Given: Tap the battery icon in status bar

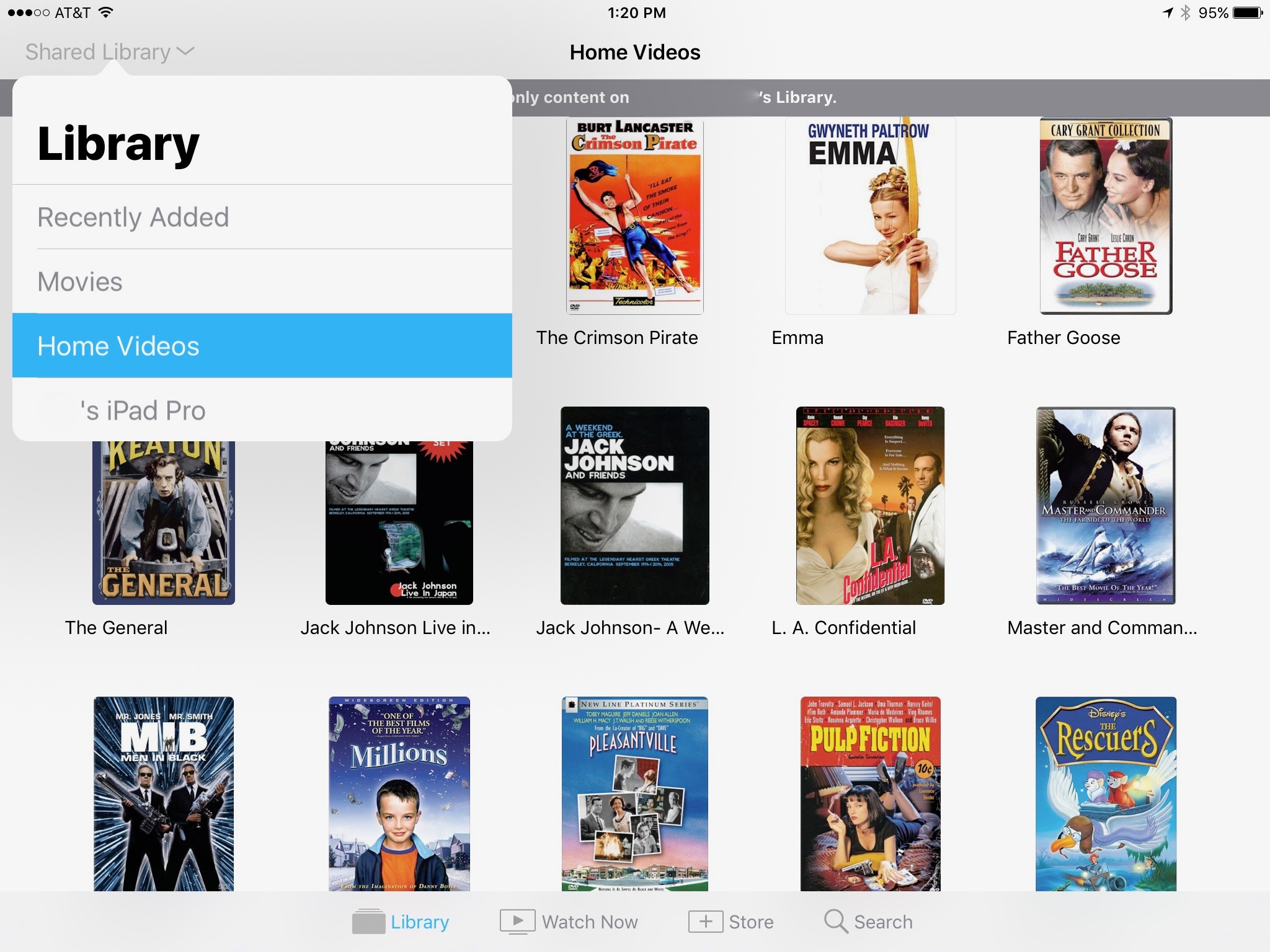Looking at the screenshot, I should (1248, 12).
